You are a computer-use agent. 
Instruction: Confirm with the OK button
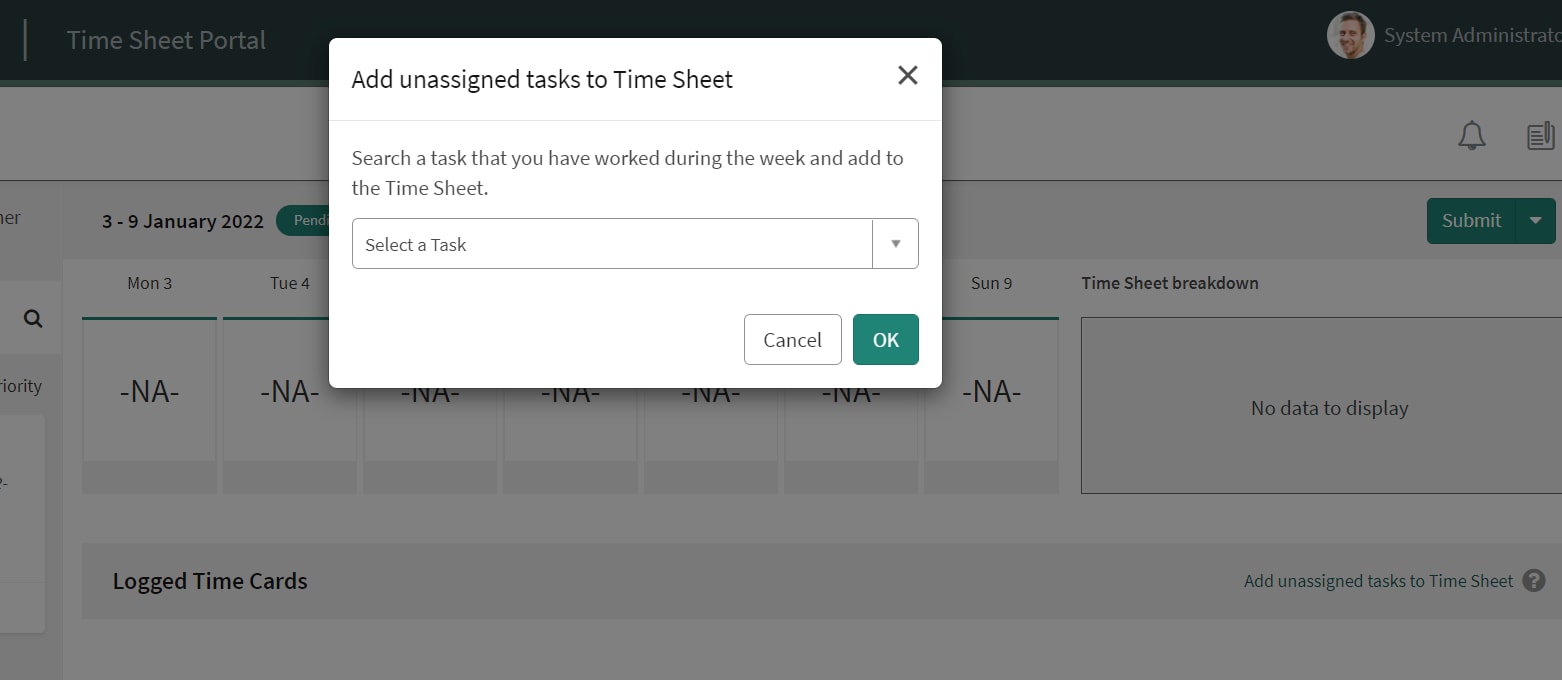coord(886,340)
